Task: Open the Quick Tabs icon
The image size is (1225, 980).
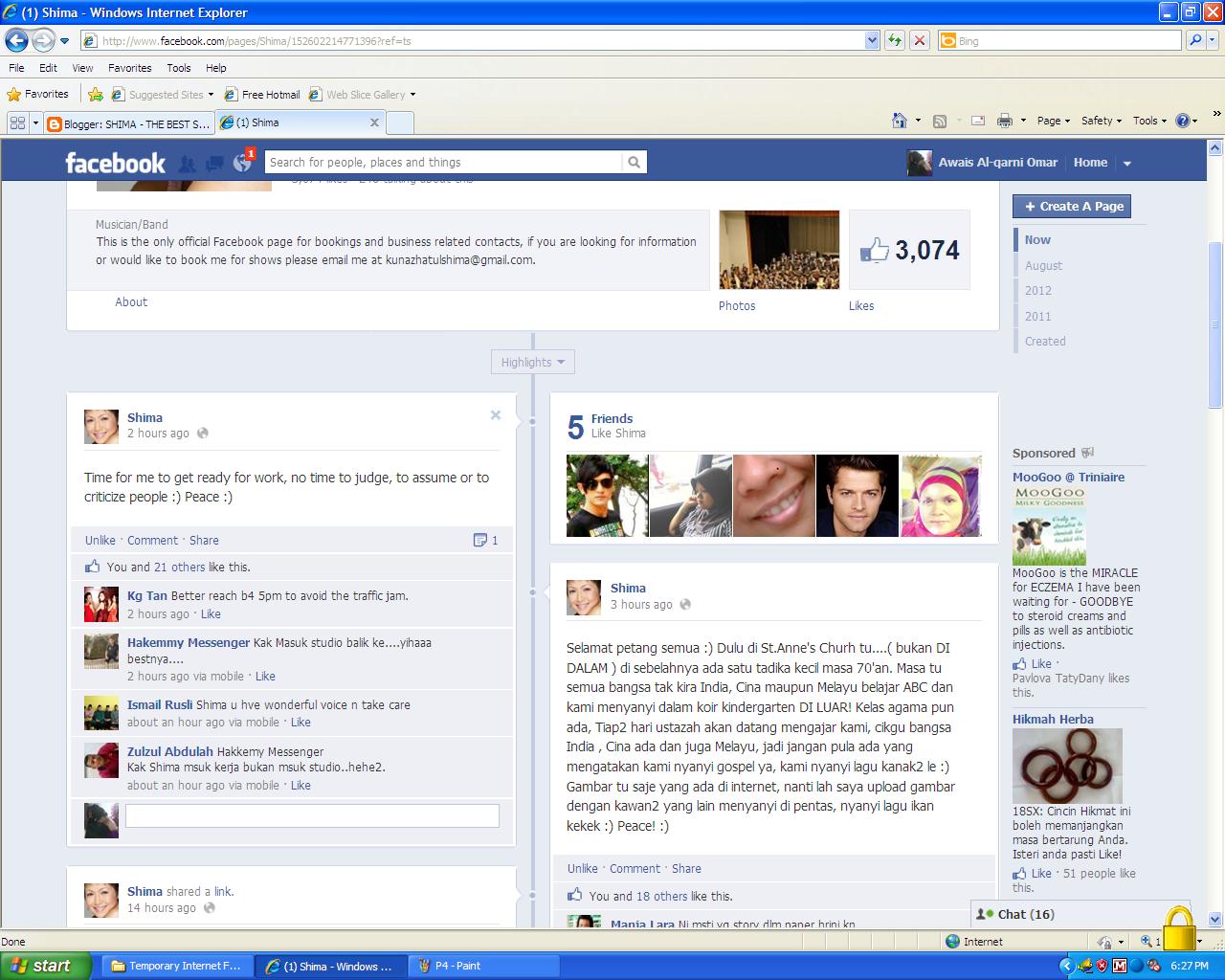Action: (x=17, y=122)
